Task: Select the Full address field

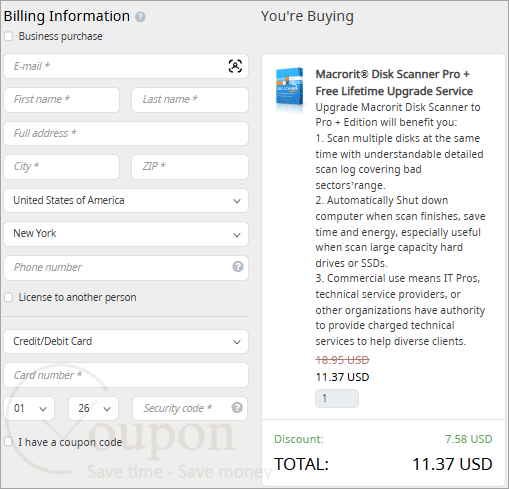Action: [126, 133]
